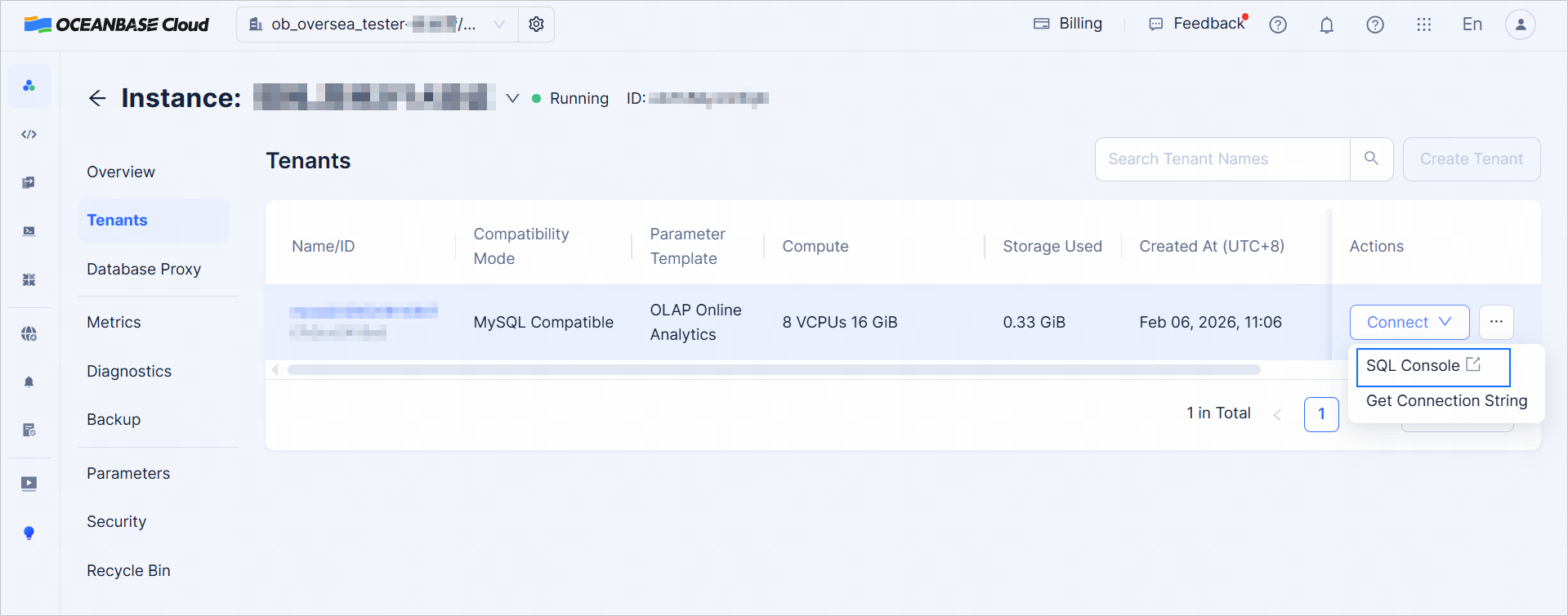Choose Get Connection String option
The image size is (1568, 616).
coord(1445,401)
